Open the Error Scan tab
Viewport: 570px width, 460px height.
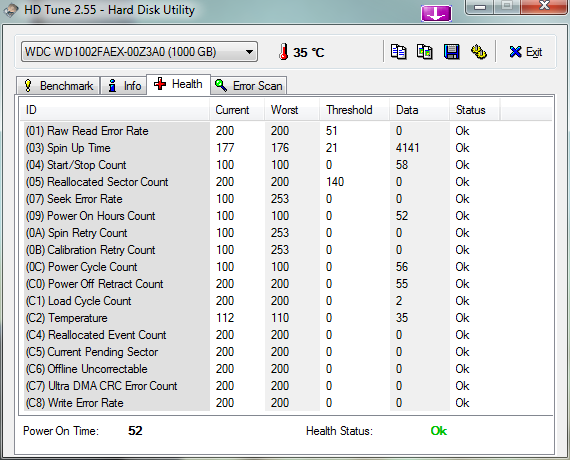[x=249, y=86]
